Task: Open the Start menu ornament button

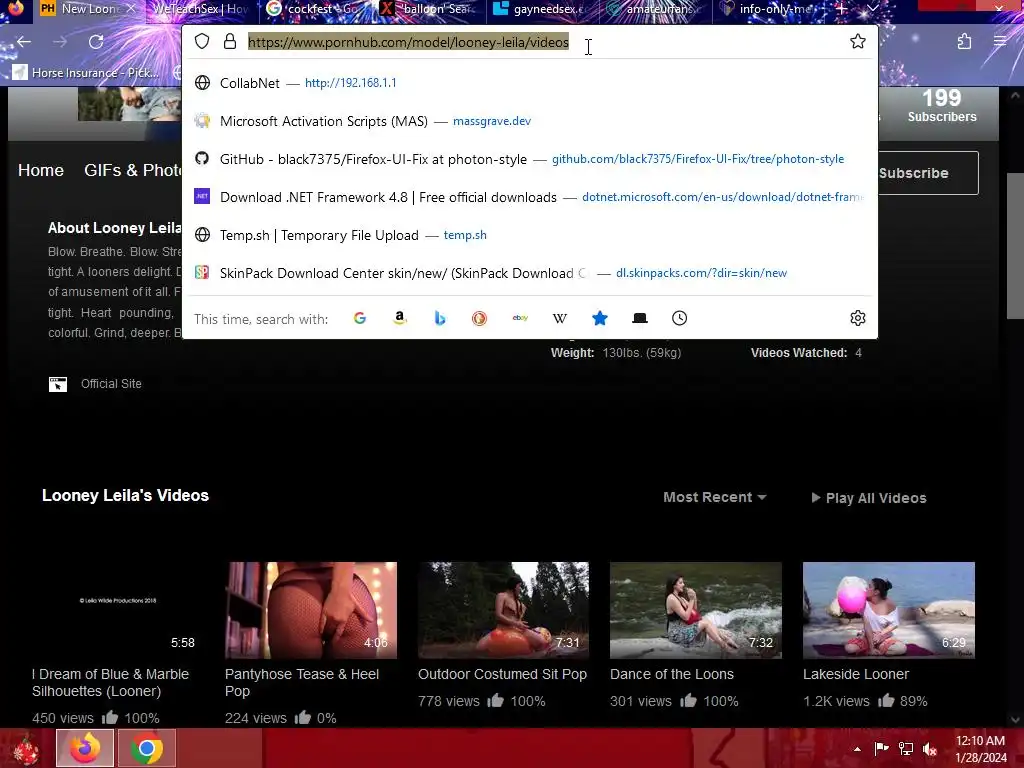Action: [26, 748]
